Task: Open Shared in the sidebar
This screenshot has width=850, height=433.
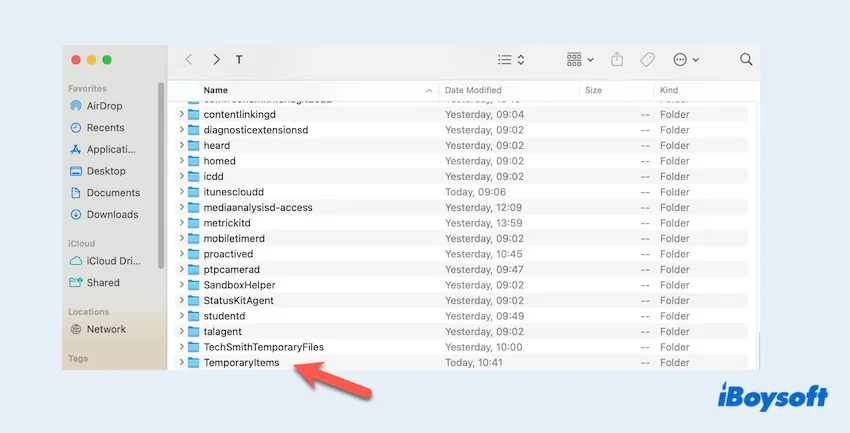Action: 94,282
